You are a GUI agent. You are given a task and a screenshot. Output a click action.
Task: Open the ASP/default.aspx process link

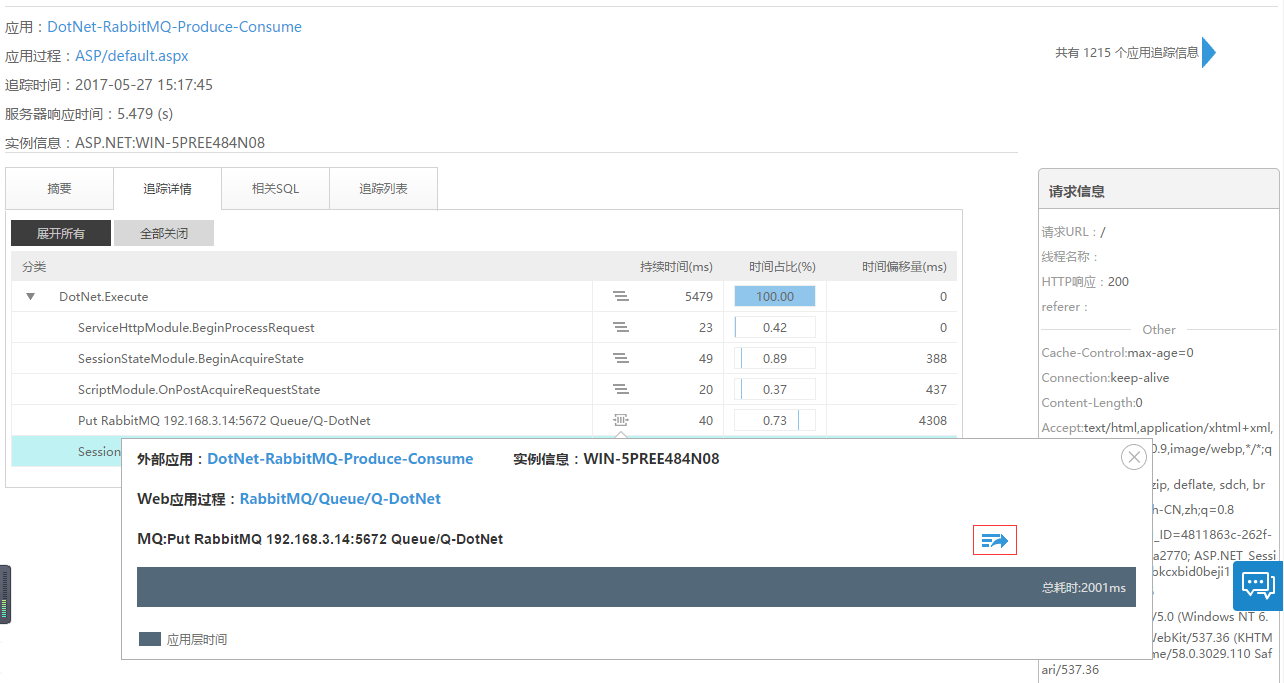(x=132, y=56)
